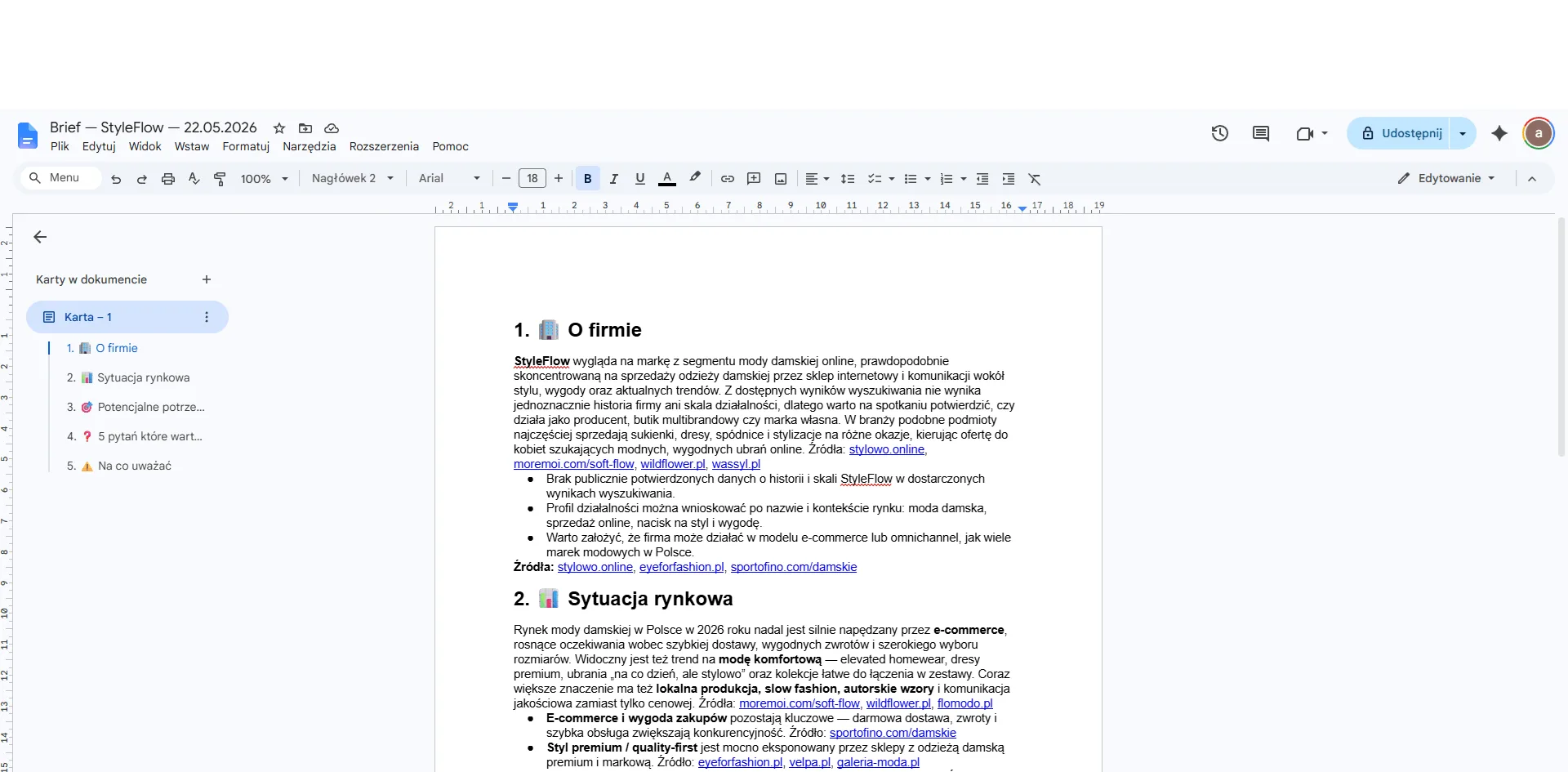Insert a link with chain icon

pyautogui.click(x=728, y=179)
